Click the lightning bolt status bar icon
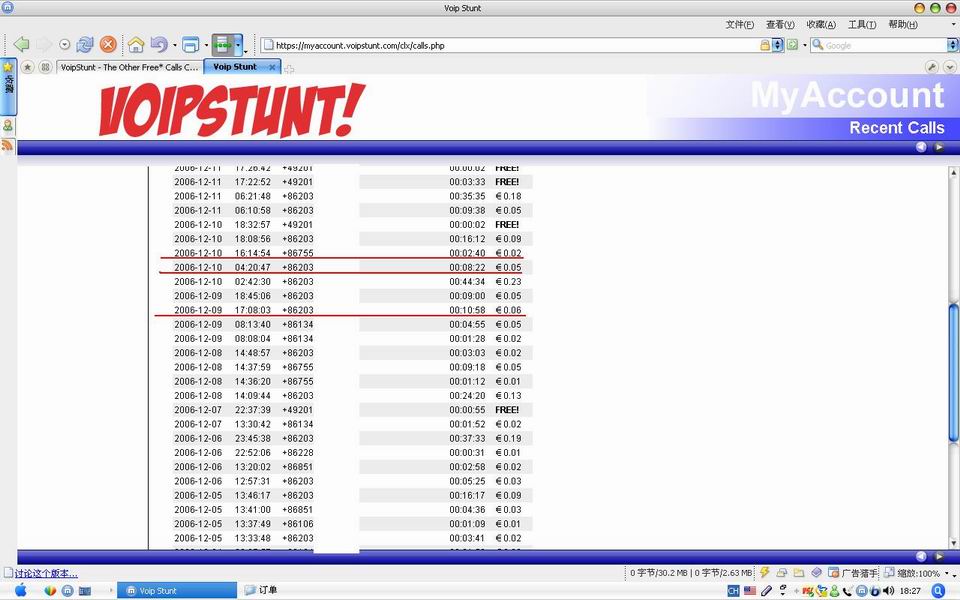The width and height of the screenshot is (960, 600). coord(764,572)
